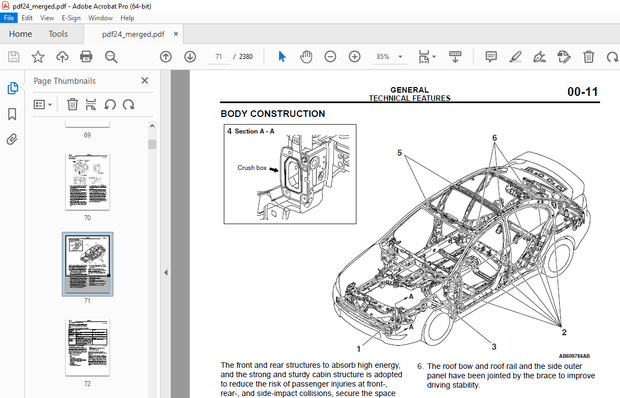This screenshot has height=398, width=620.
Task: Open the Attachments paperclip panel
Action: [12, 139]
